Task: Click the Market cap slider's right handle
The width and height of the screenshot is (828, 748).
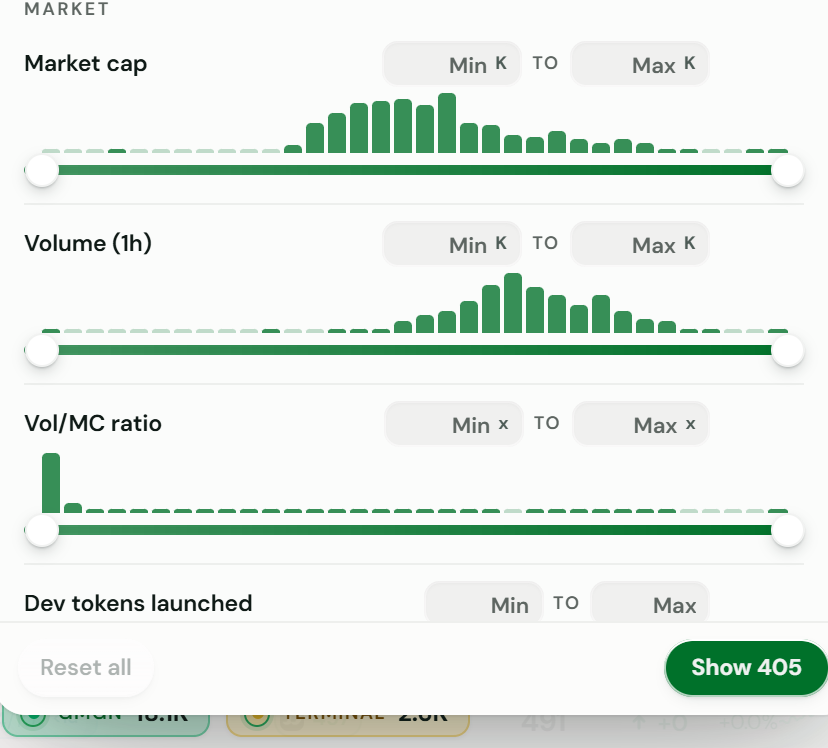Action: [787, 171]
